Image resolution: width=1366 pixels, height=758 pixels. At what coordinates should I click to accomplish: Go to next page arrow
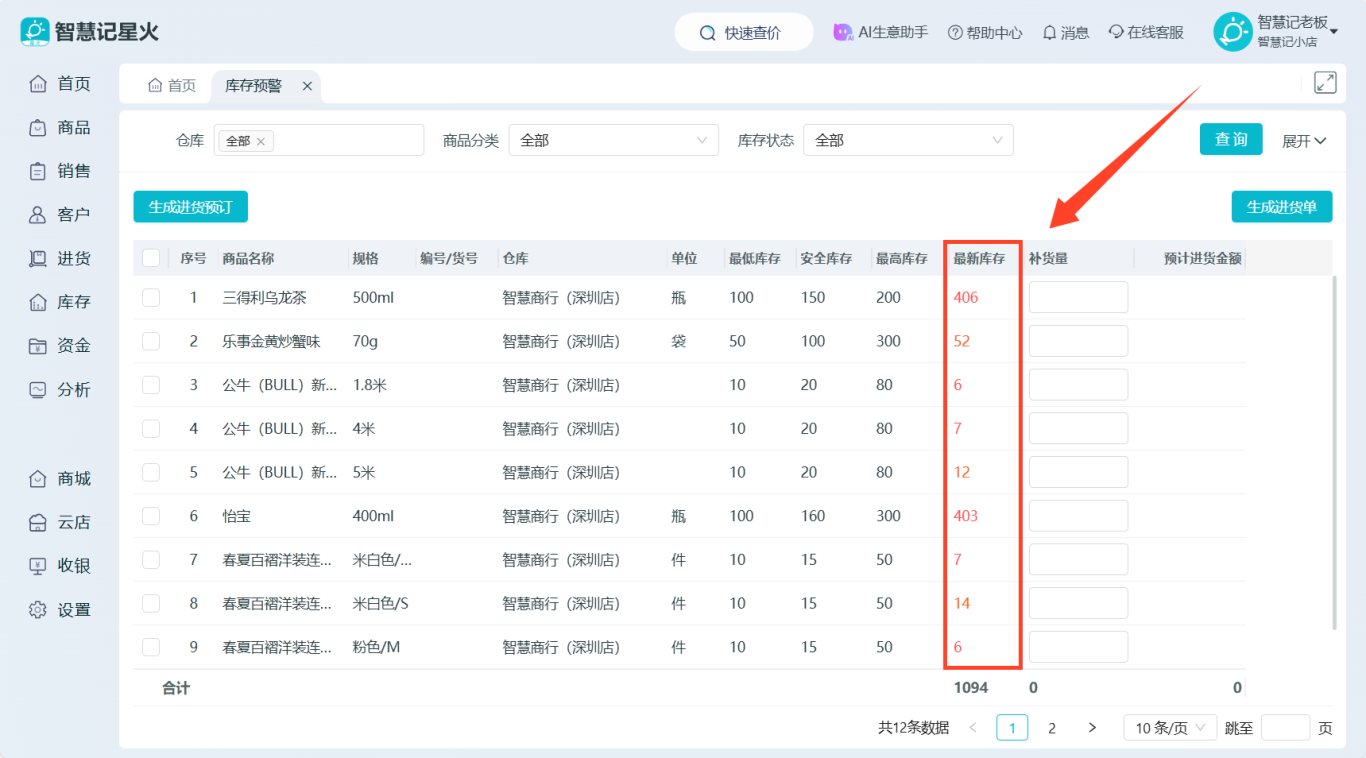(x=1092, y=728)
